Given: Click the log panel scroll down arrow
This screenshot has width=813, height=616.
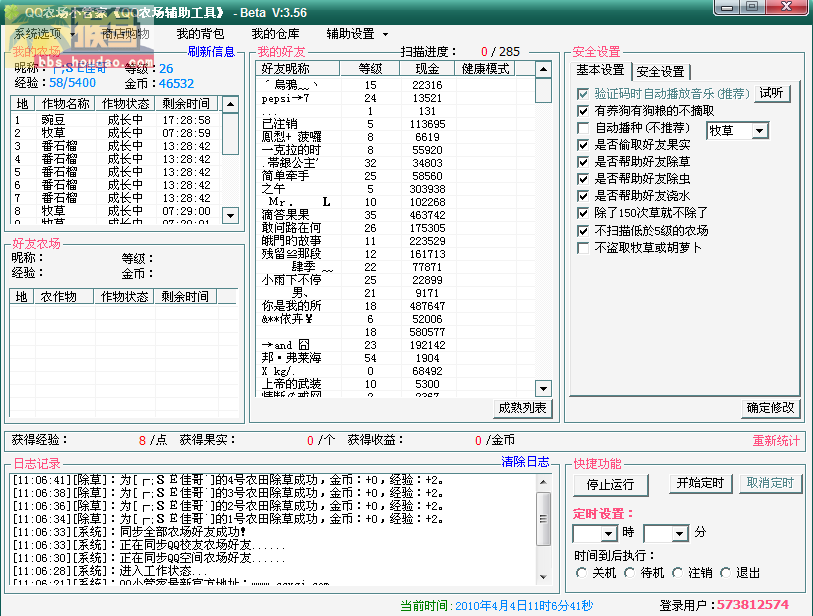Looking at the screenshot, I should point(543,577).
